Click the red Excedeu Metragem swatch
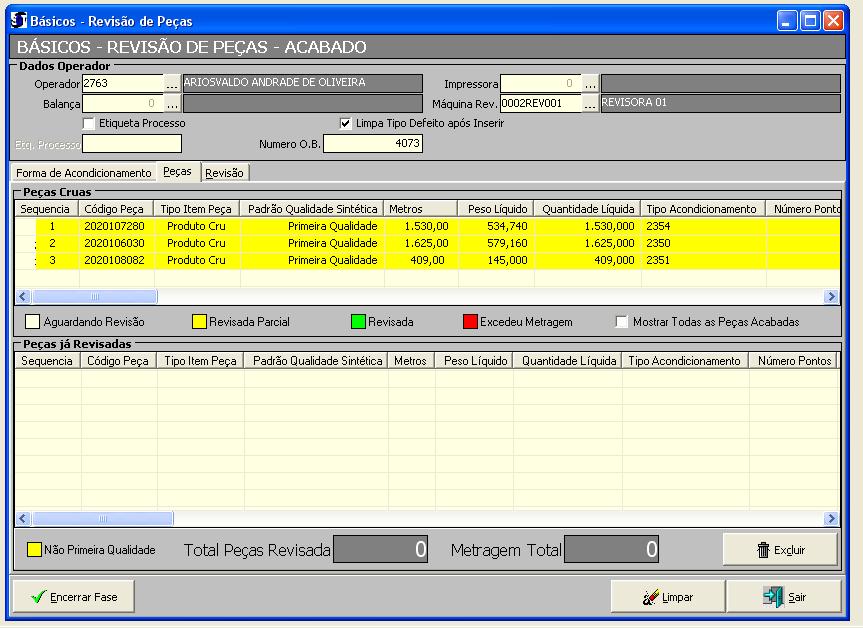This screenshot has width=863, height=628. click(469, 322)
